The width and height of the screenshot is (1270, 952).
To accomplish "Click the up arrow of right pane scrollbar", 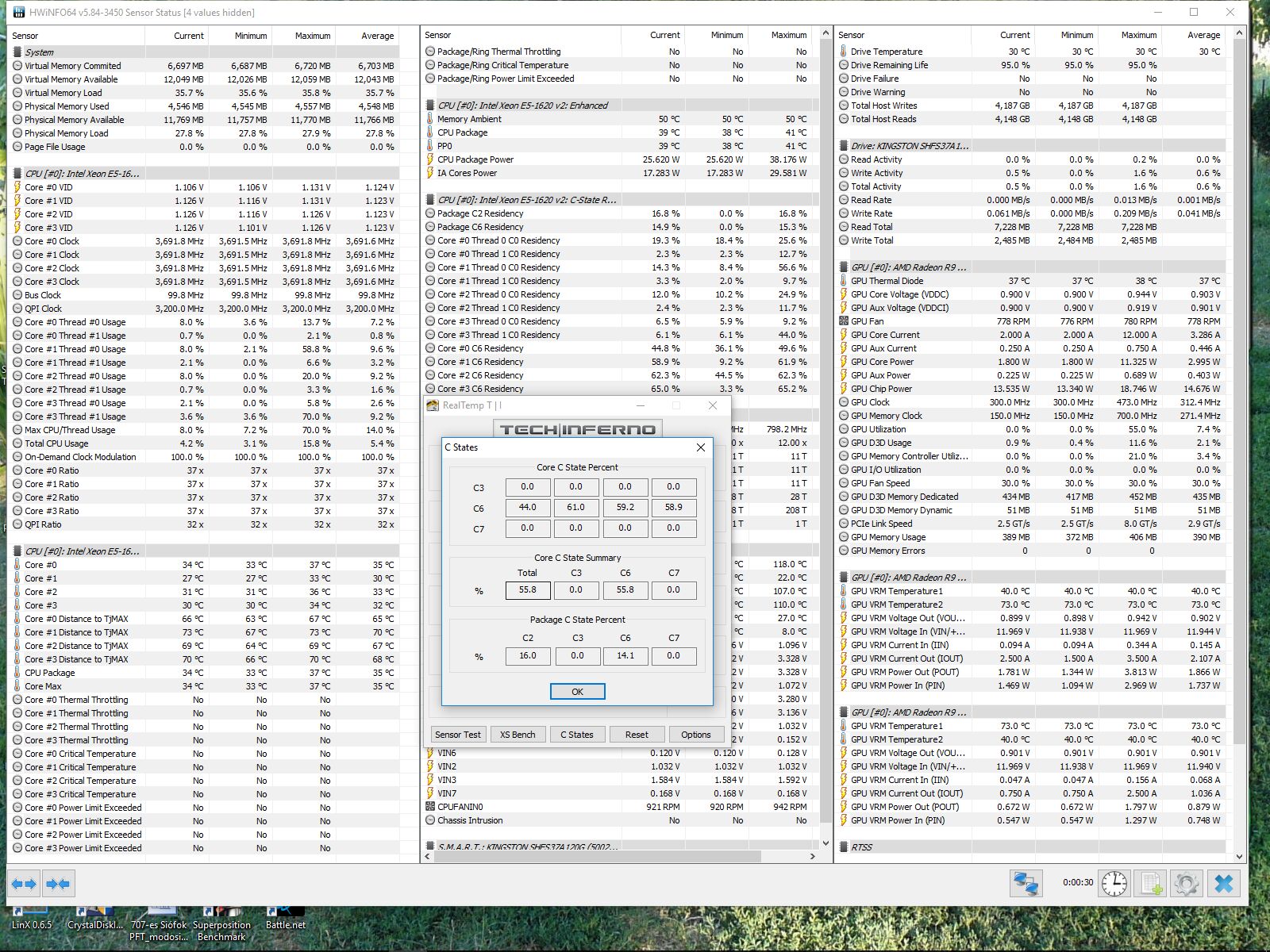I will pyautogui.click(x=1239, y=33).
